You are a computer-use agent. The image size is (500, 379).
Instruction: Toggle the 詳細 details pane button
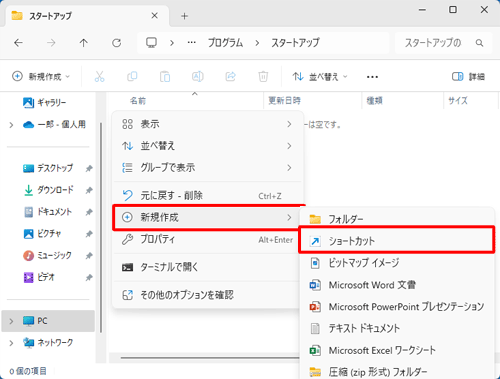[468, 77]
